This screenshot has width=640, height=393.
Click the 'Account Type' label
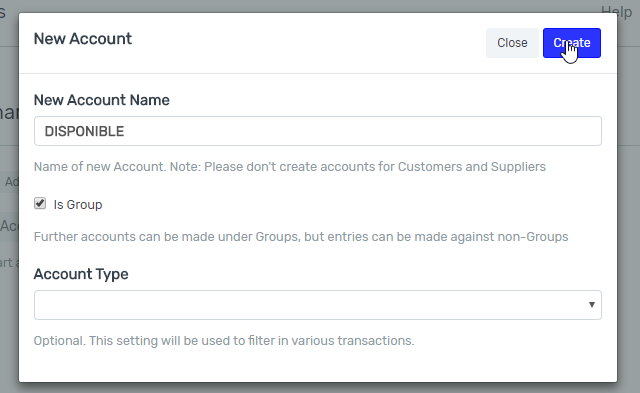coord(81,274)
